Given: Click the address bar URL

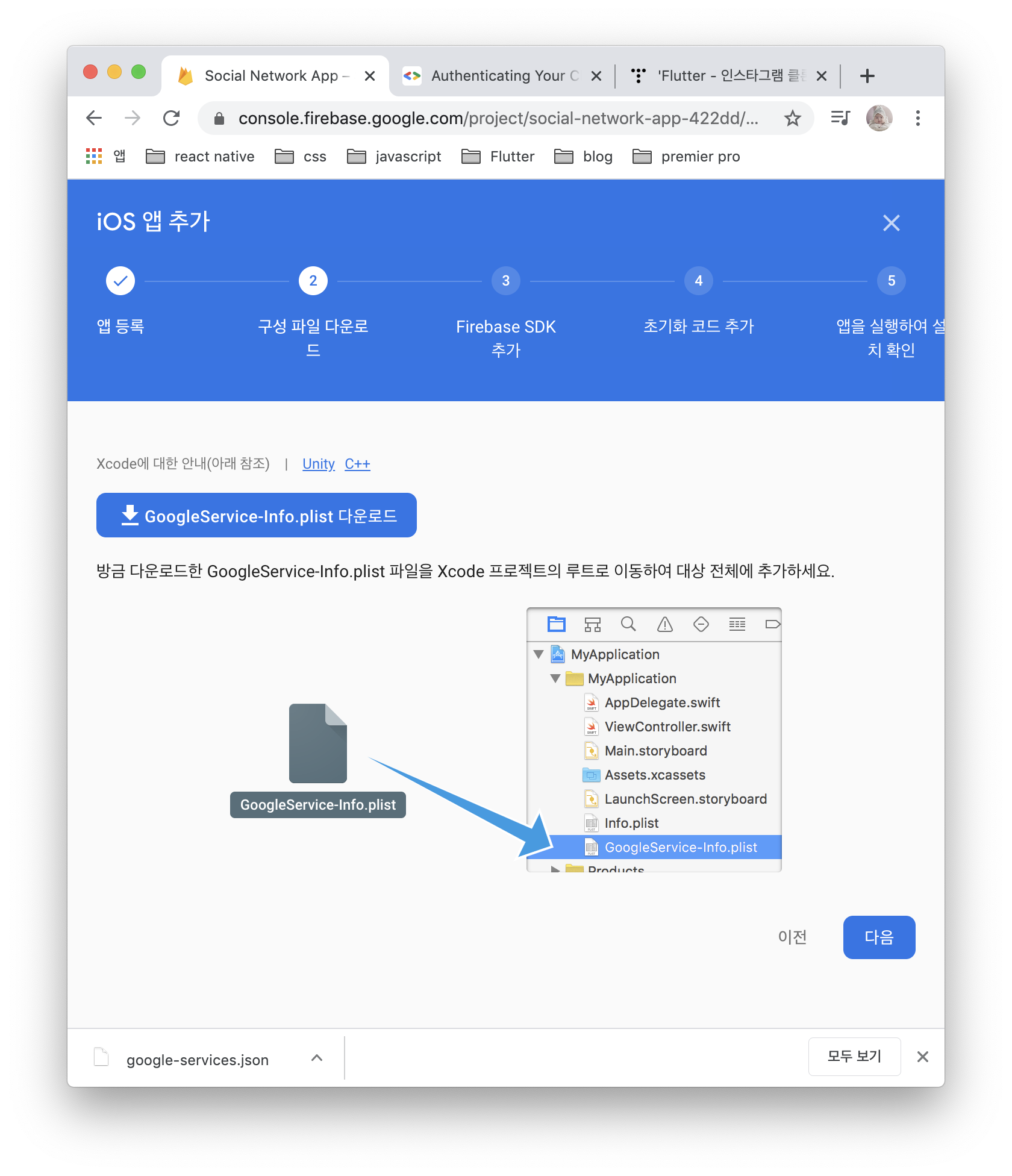Looking at the screenshot, I should tap(499, 118).
